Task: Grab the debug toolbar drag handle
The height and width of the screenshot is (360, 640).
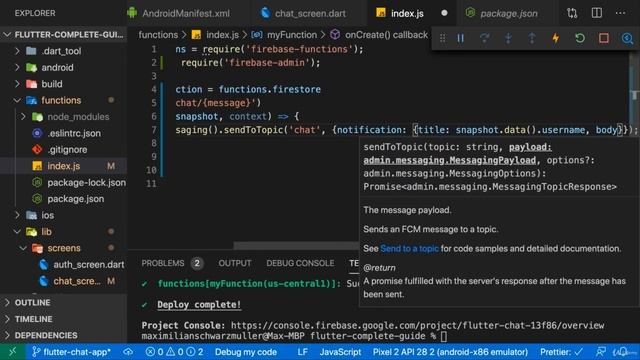Action: [442, 38]
